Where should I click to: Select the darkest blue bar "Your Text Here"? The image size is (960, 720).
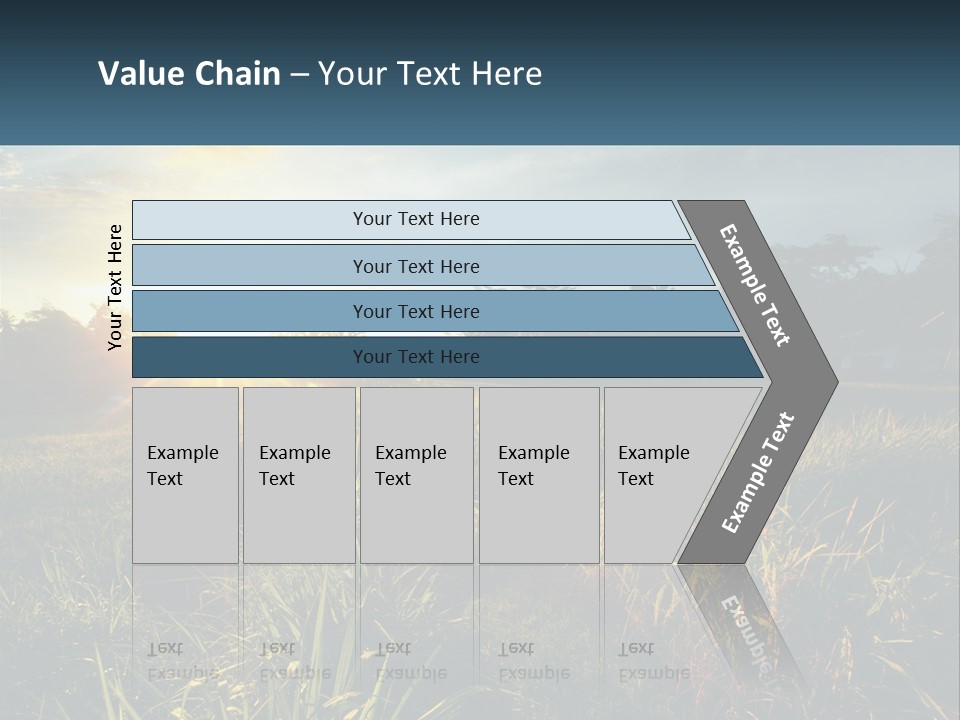415,357
